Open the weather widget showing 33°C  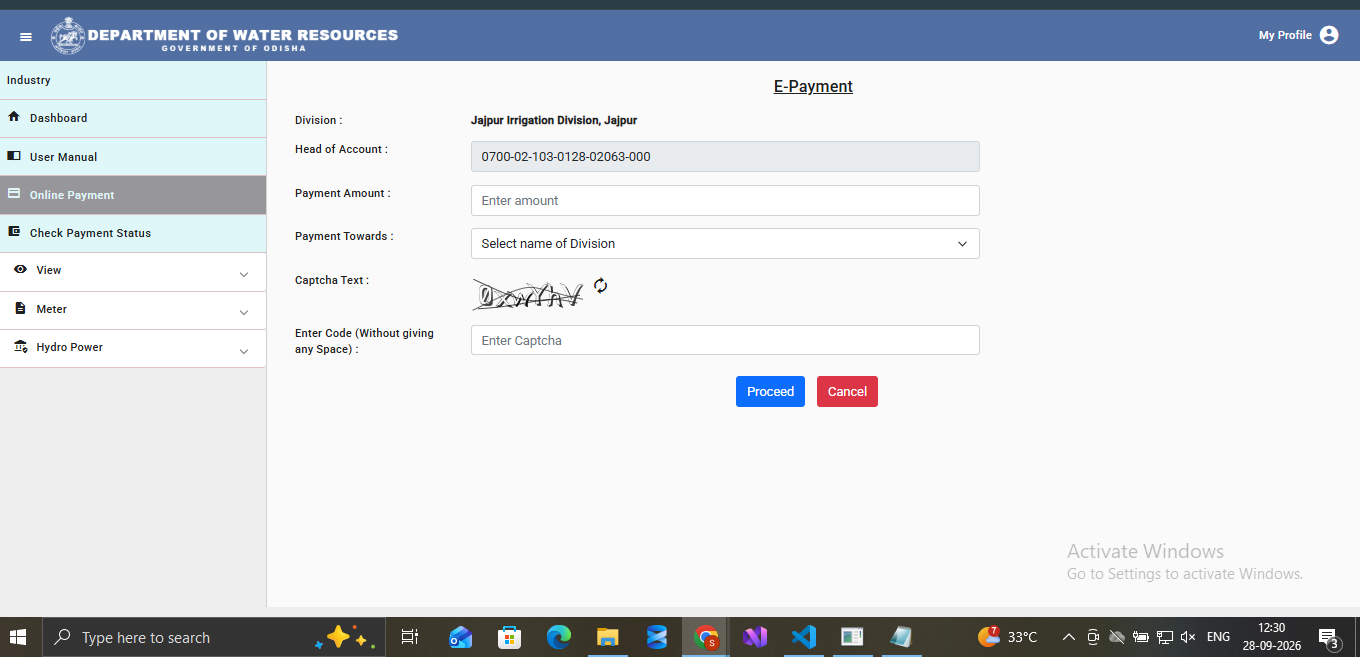(x=1008, y=637)
